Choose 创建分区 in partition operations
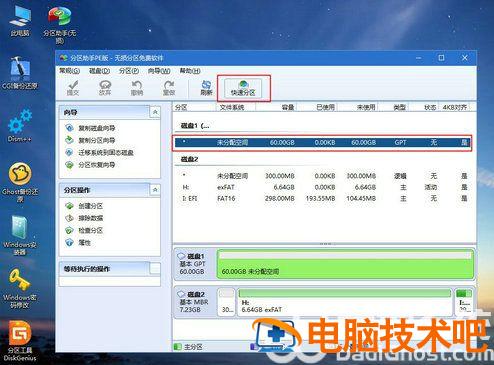This screenshot has width=494, height=365. coord(84,206)
